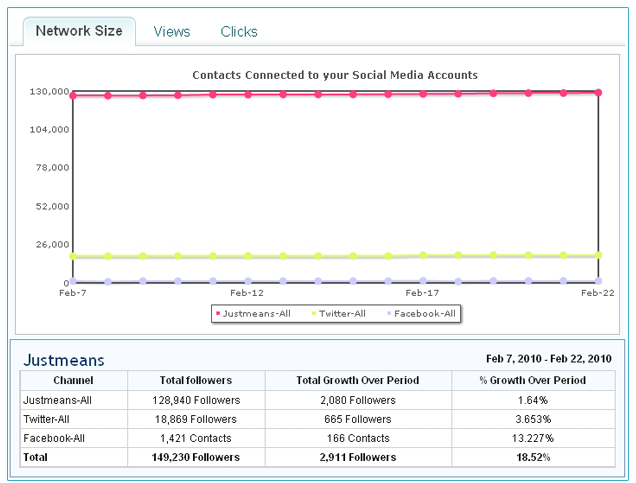Click the date range Feb 7, 2010 - Feb 22, 2010
This screenshot has height=483, width=636.
click(x=548, y=359)
